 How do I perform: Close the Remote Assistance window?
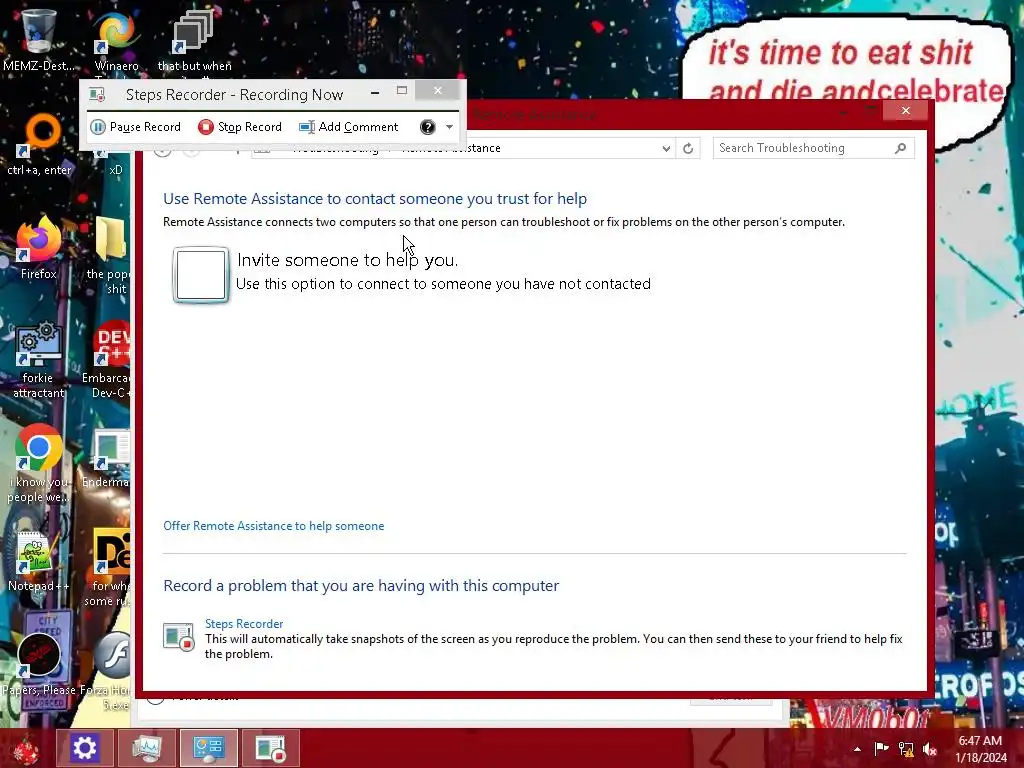905,110
